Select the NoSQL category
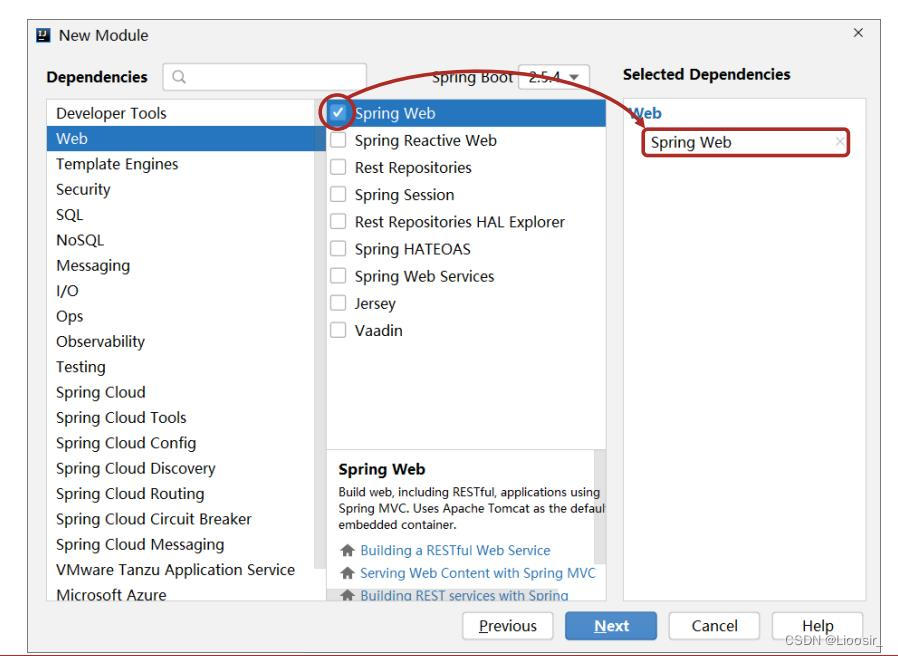 tap(181, 240)
